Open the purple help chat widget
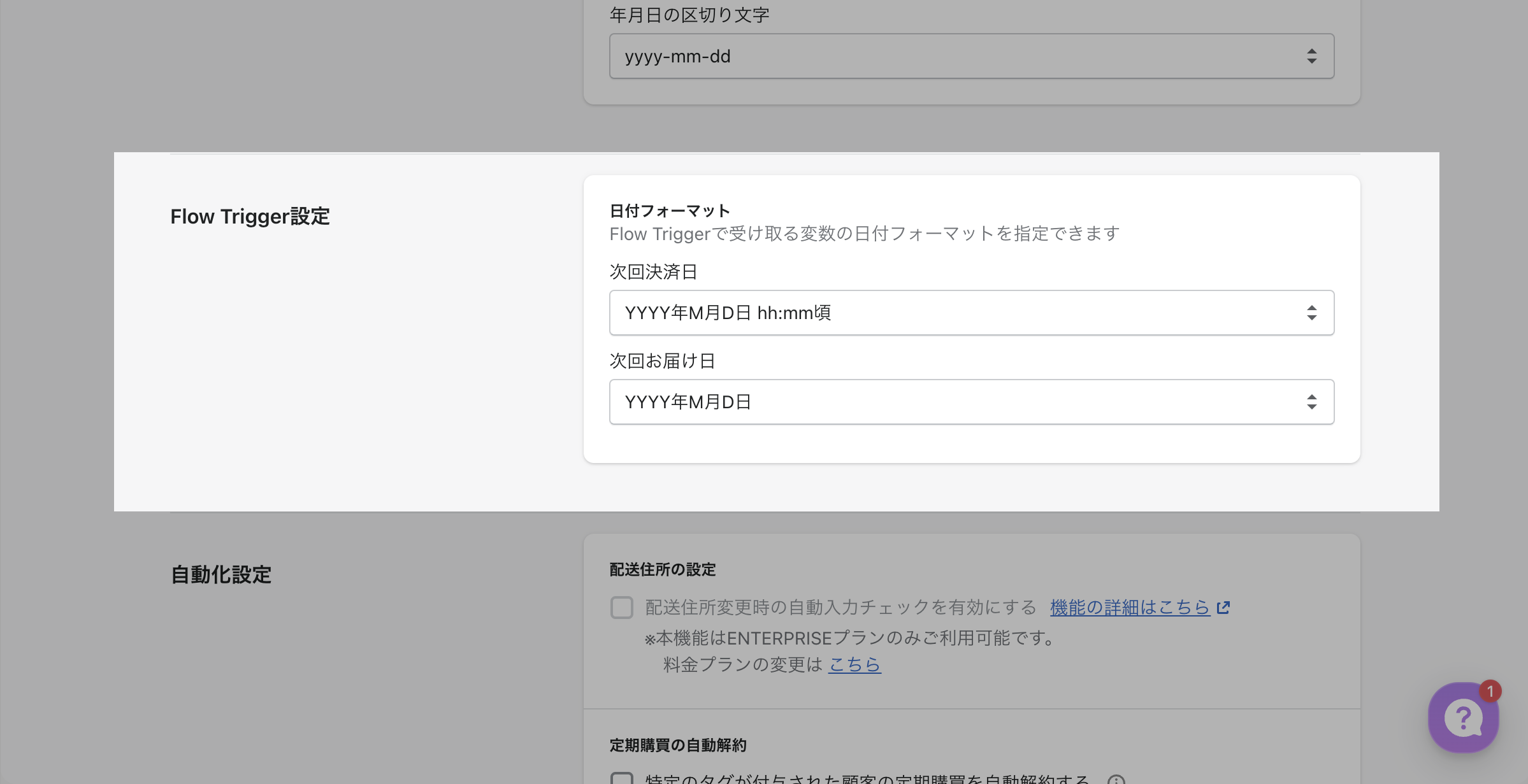The width and height of the screenshot is (1528, 784). point(1462,718)
